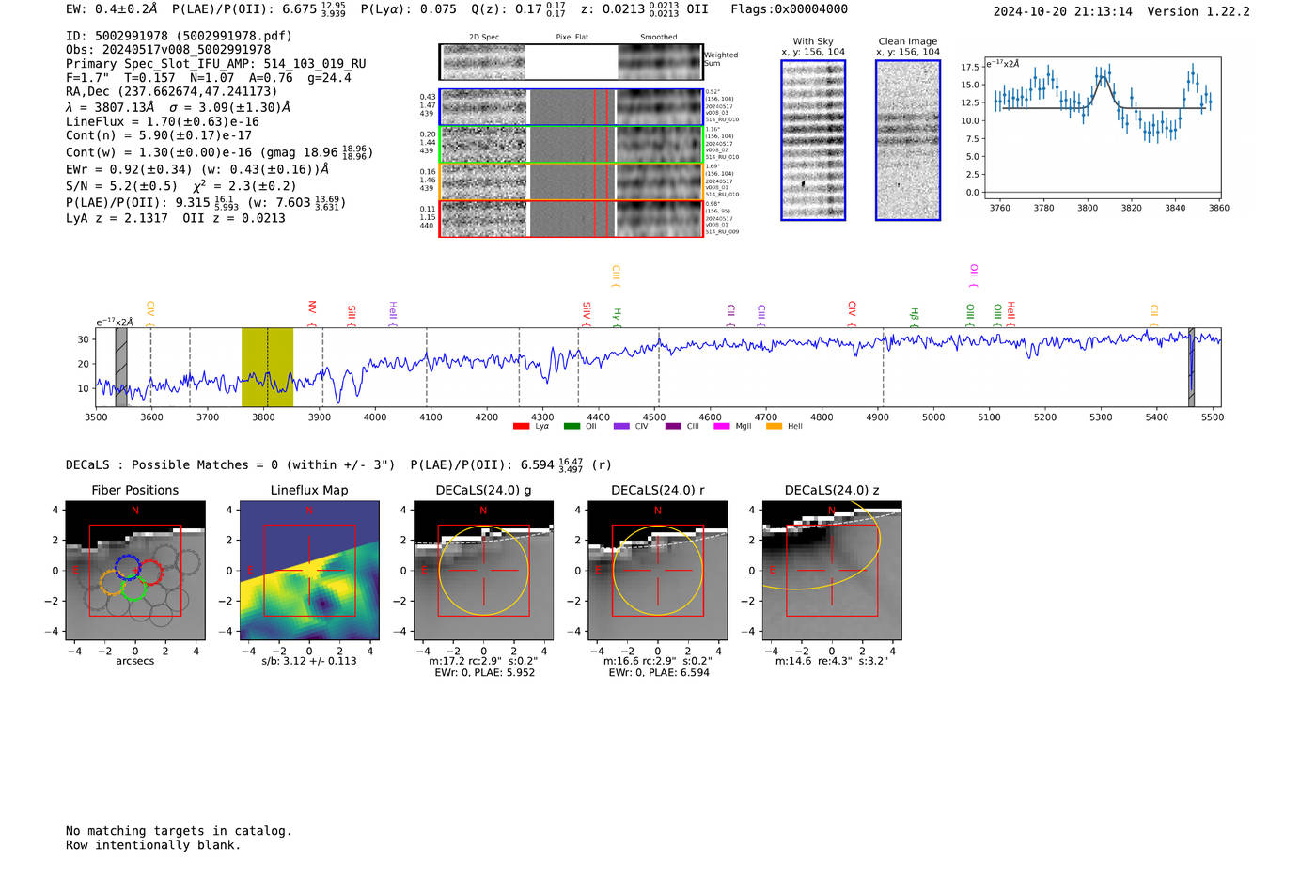Viewport: 1316px width, 896px height.
Task: Click the RA,Dec coordinates line
Action: point(172,92)
